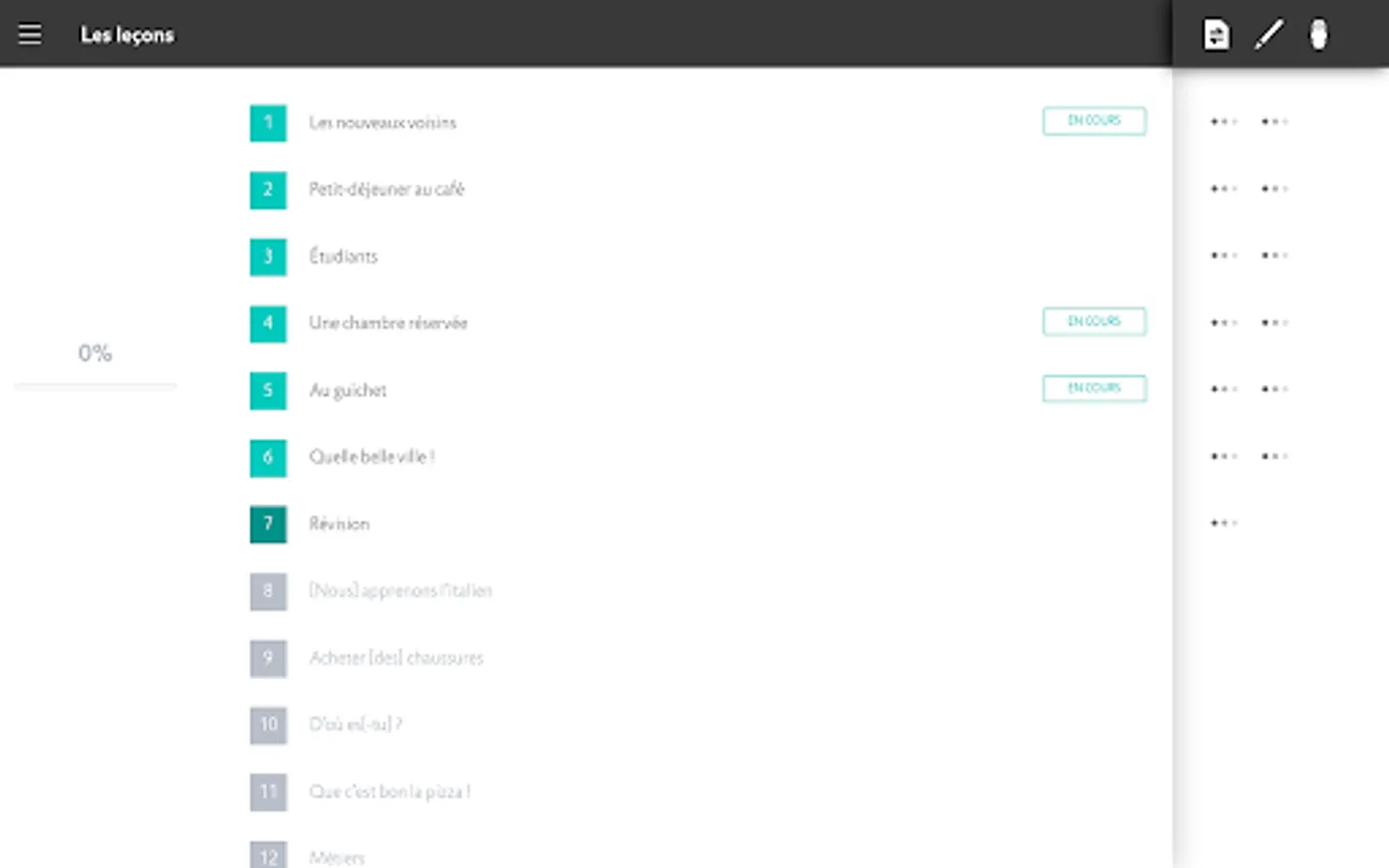Viewport: 1389px width, 868px height.
Task: Select locked lesson Acheter [des] chaussures
Action: 395,658
